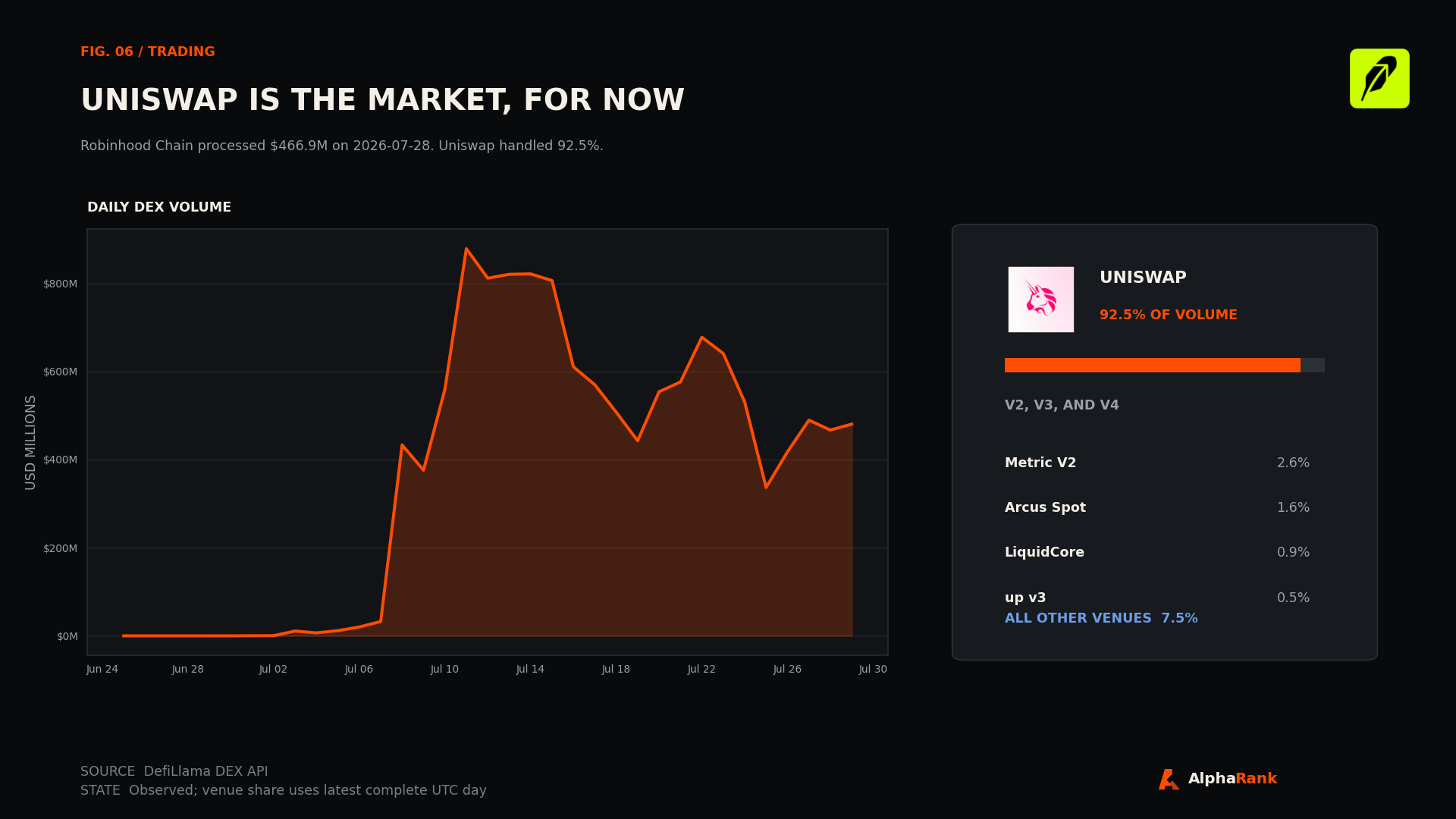Screen dimensions: 1456x819
Task: Click the '$600M' y-axis label
Action: point(61,372)
